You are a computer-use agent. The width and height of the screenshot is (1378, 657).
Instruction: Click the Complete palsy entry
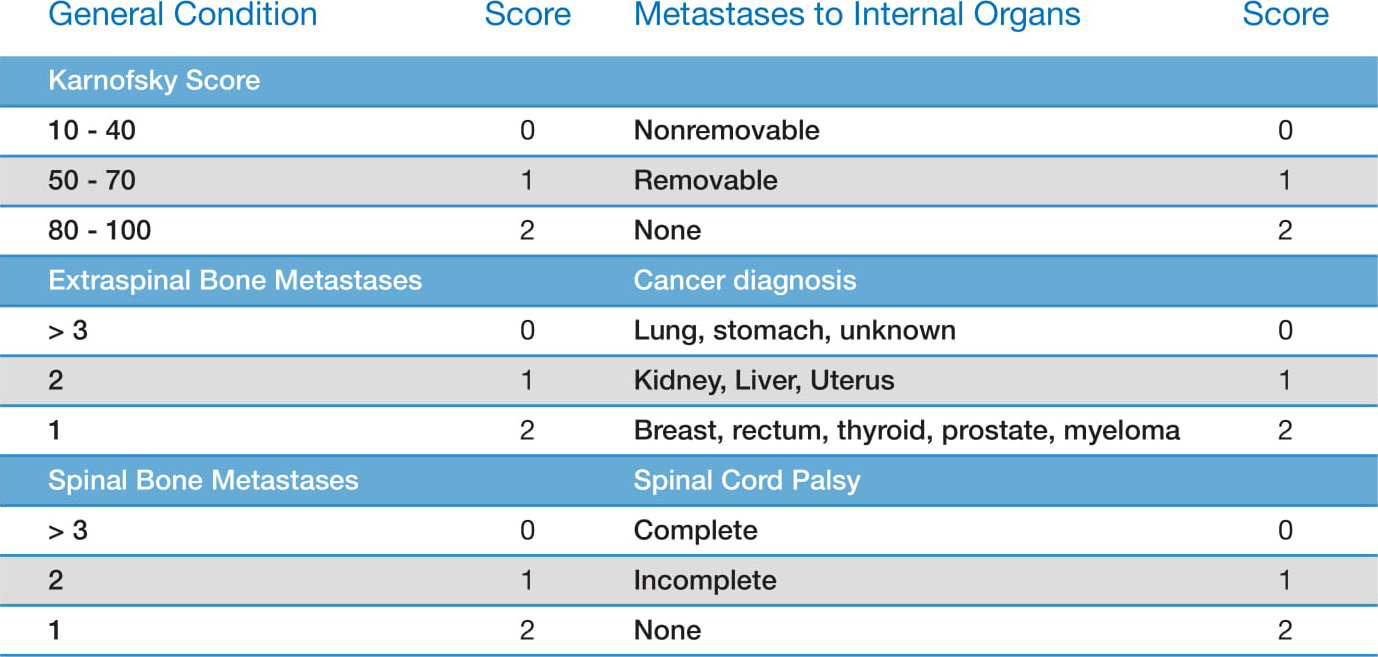[x=695, y=530]
